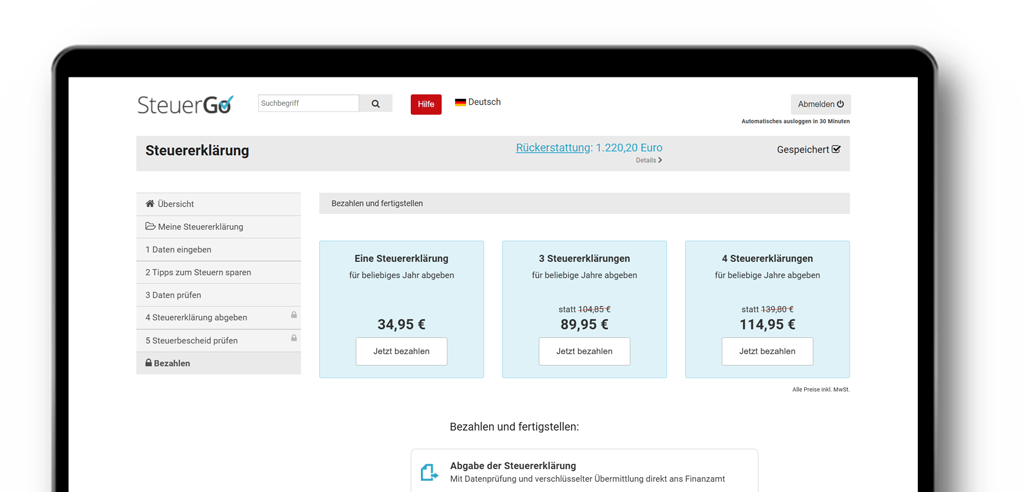Click the 4 Steuererklärungen card title

coord(767,259)
